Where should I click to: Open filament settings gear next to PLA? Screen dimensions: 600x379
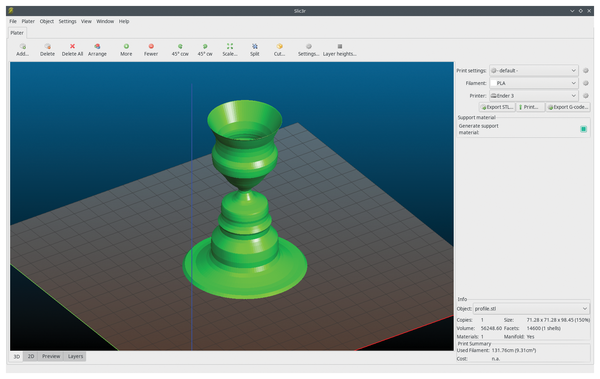coord(585,83)
